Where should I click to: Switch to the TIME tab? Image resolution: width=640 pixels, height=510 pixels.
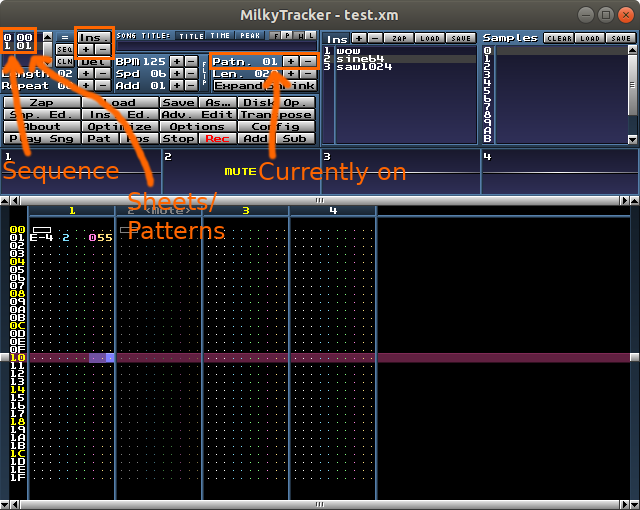coord(220,36)
